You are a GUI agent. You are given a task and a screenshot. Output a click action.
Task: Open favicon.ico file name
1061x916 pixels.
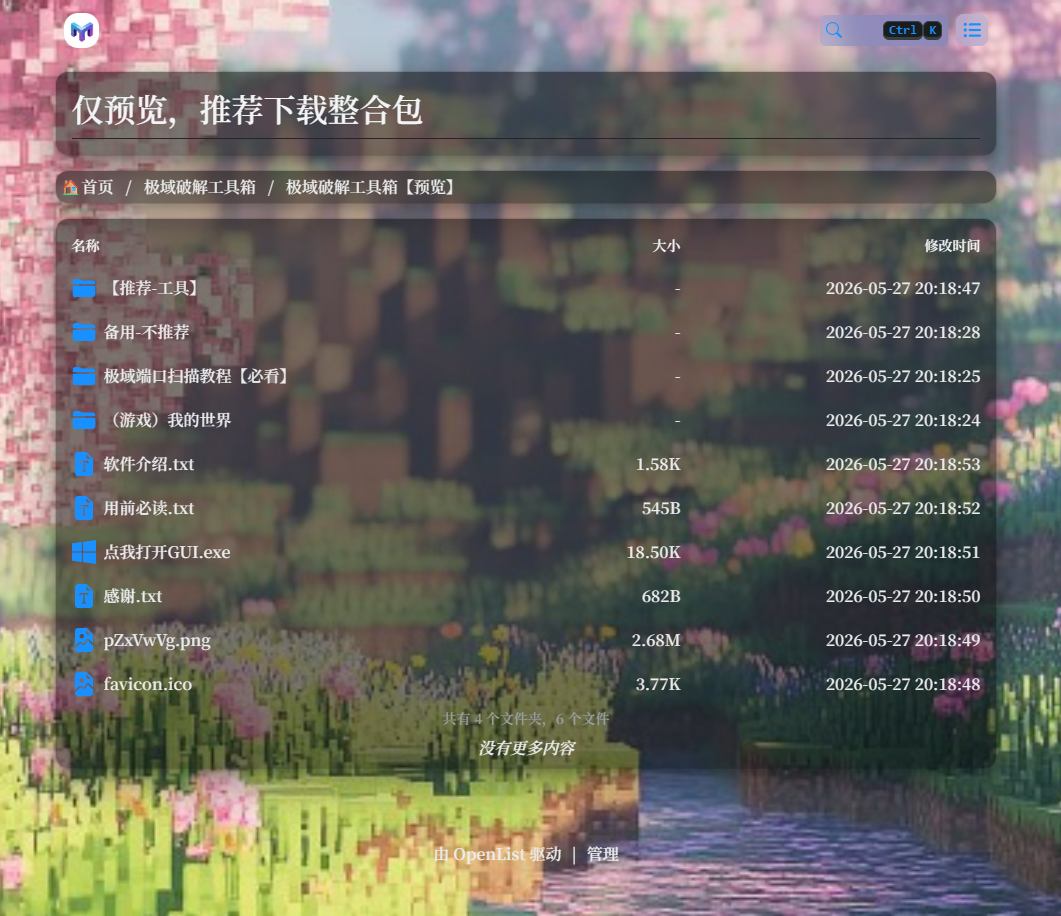tap(148, 684)
